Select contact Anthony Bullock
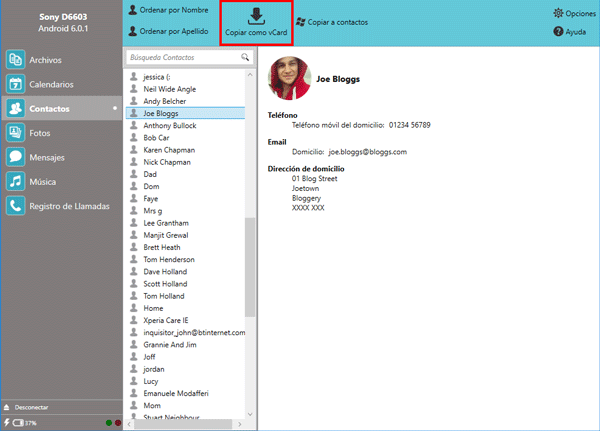The height and width of the screenshot is (431, 600). coord(185,126)
